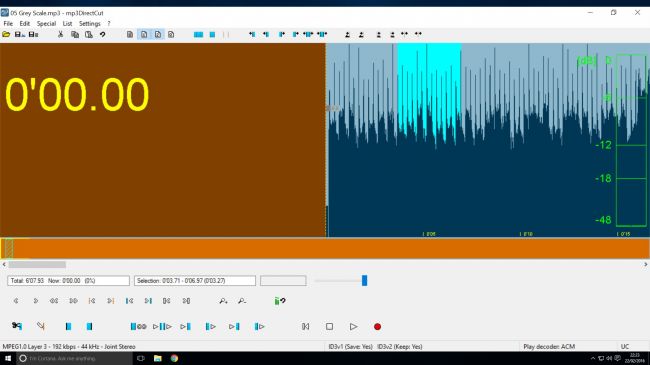The height and width of the screenshot is (365, 650).
Task: Click the Select all wide blue block icon
Action: (x=199, y=34)
